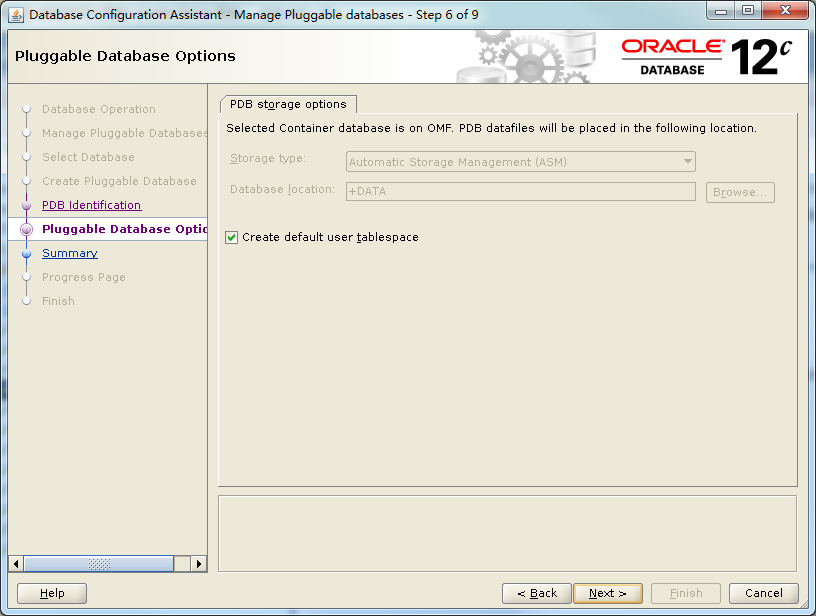
Task: Click the Browse button
Action: click(x=740, y=192)
